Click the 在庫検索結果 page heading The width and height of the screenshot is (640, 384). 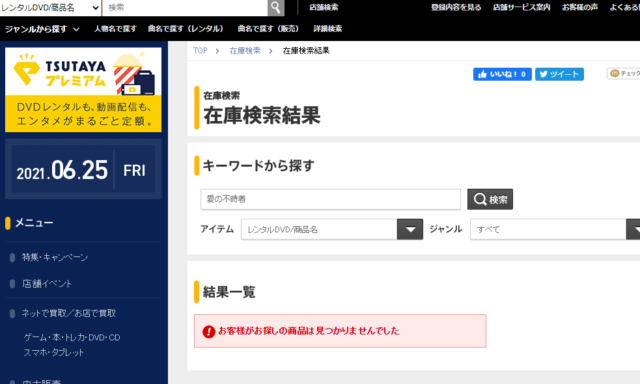[262, 115]
